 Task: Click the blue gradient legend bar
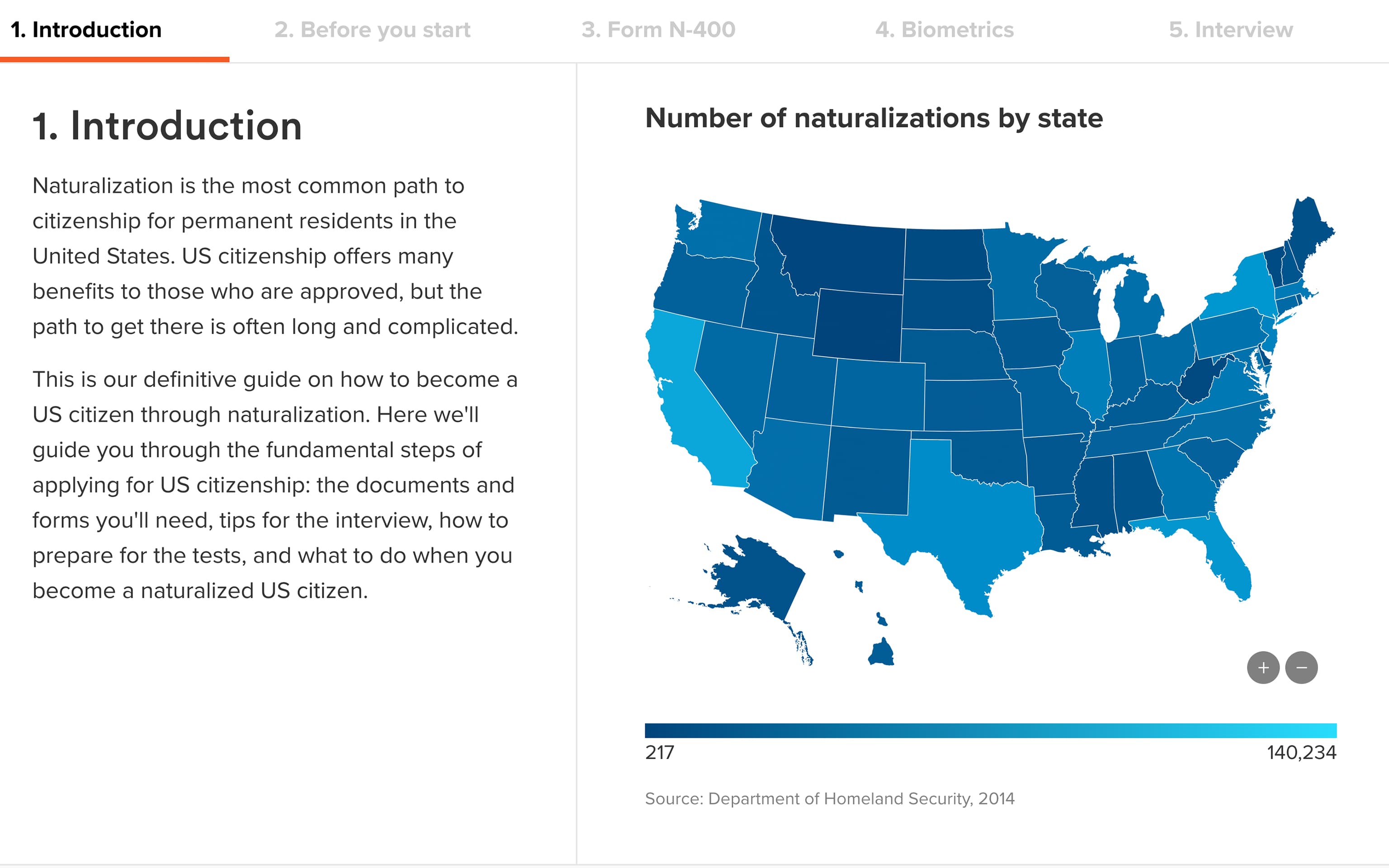click(x=991, y=730)
